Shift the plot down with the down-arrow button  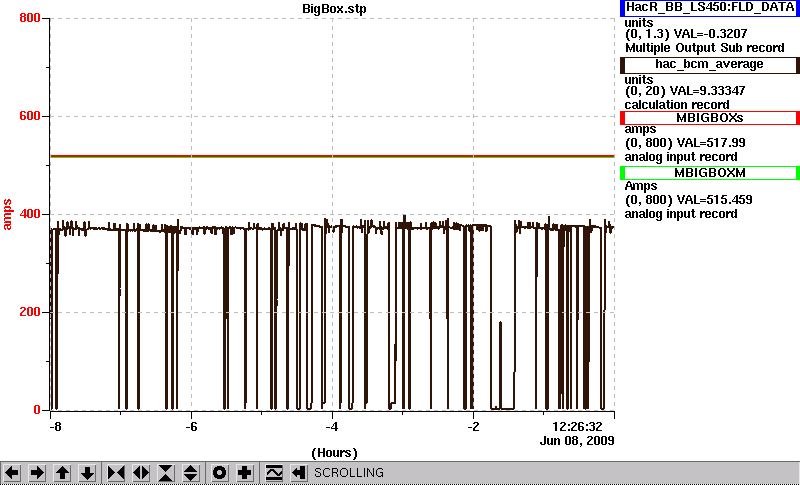[87, 473]
